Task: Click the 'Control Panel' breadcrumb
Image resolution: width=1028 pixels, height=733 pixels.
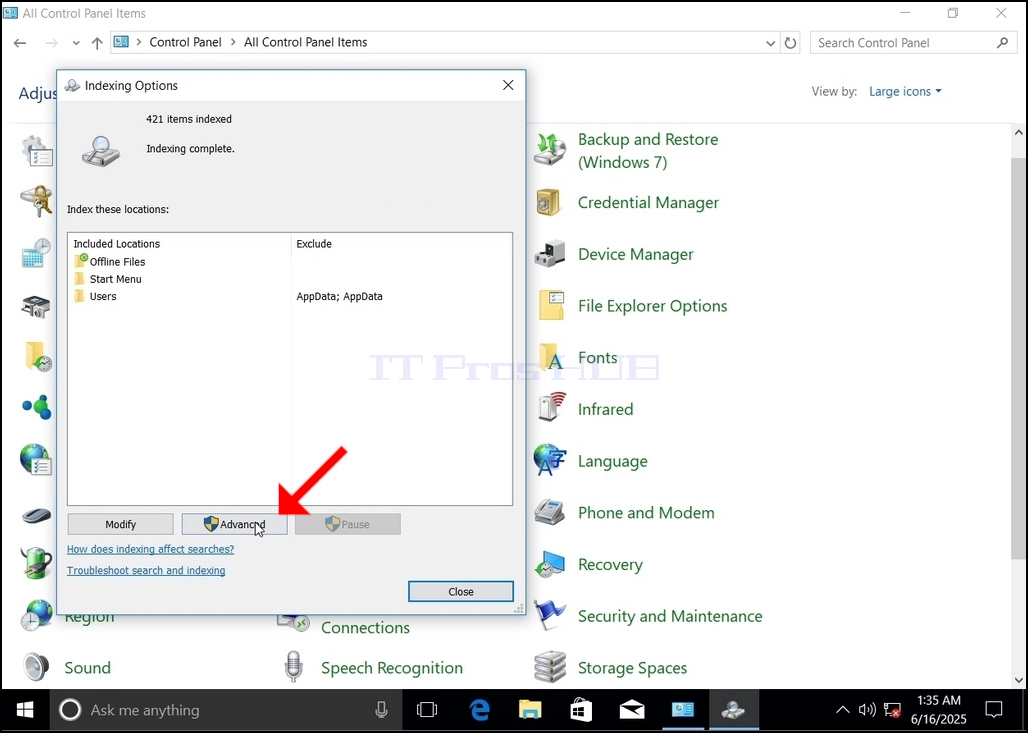Action: (186, 42)
